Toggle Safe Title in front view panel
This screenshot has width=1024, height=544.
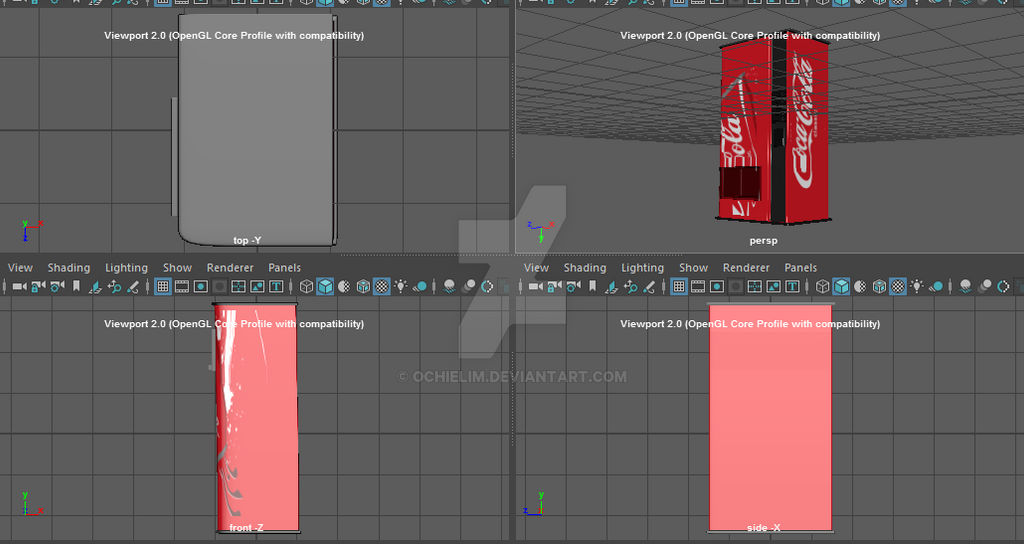[x=276, y=286]
